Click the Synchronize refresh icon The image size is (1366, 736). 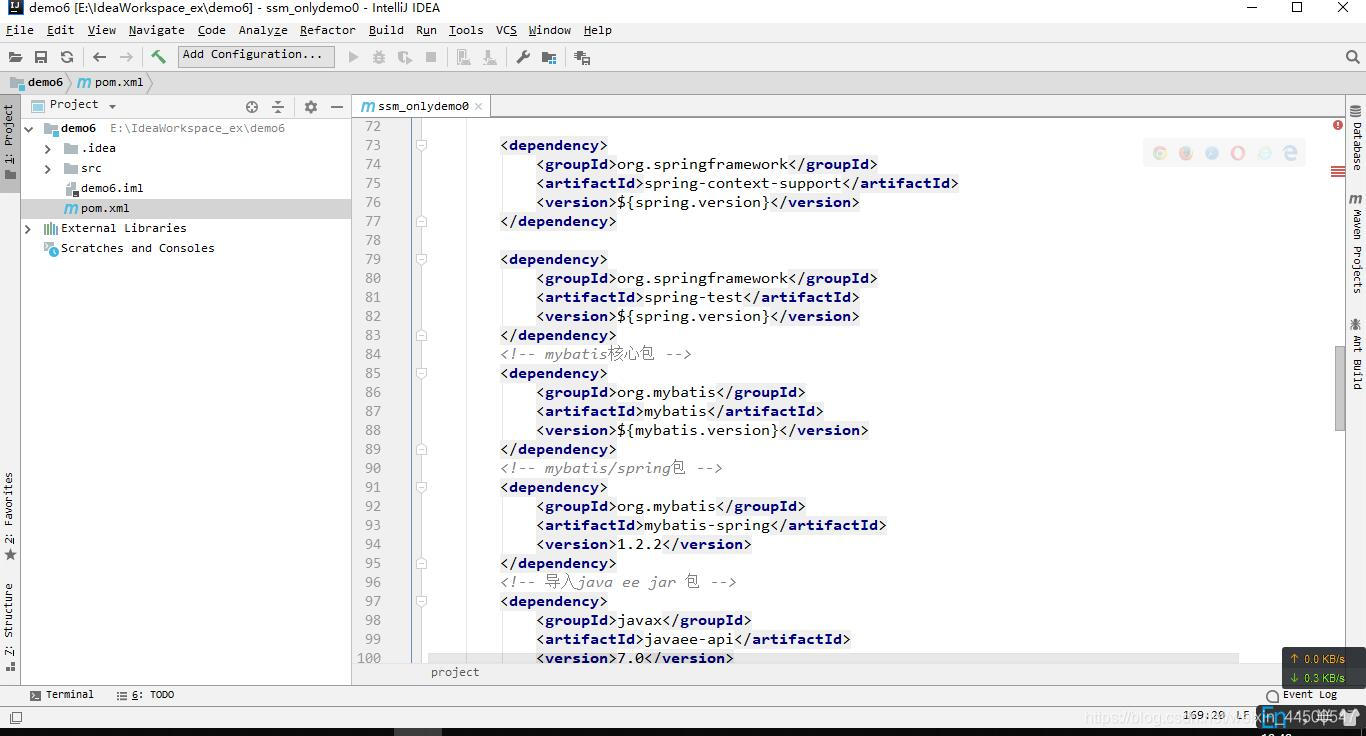tap(67, 57)
